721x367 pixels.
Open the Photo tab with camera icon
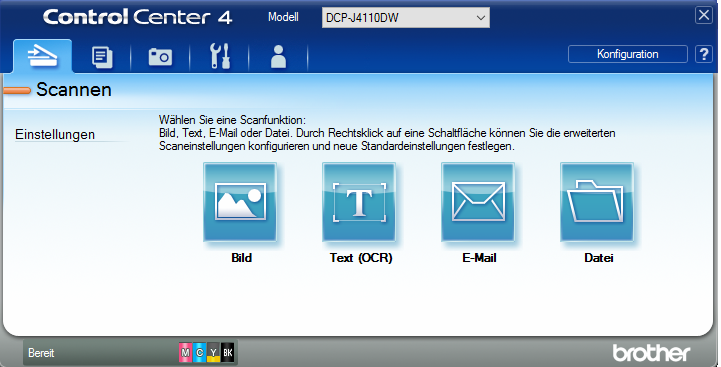(x=160, y=57)
